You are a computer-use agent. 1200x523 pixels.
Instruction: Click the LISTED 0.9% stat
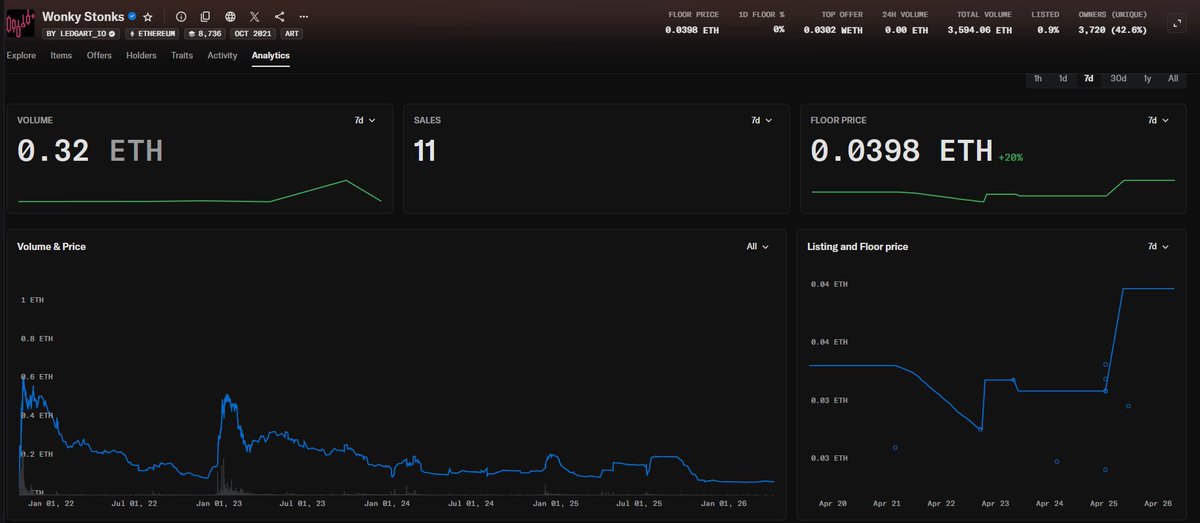pyautogui.click(x=1045, y=23)
